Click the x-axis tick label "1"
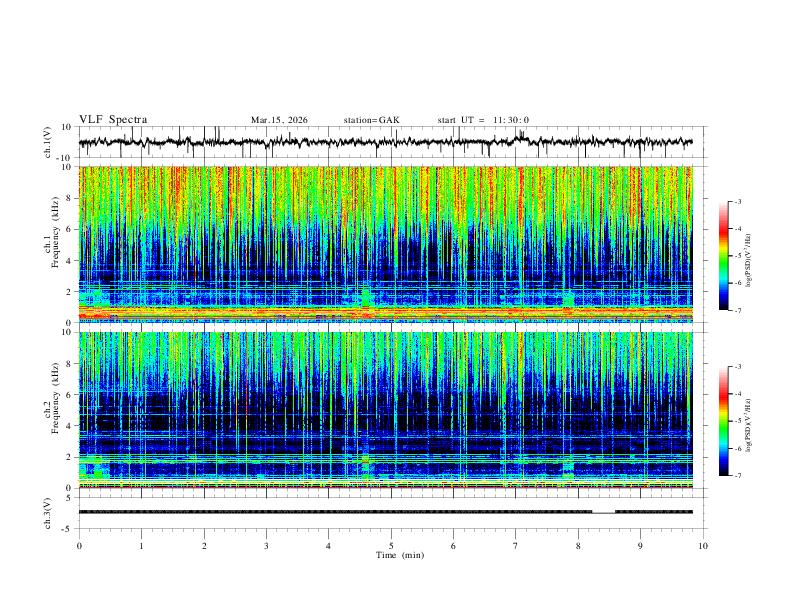The image size is (792, 612). pyautogui.click(x=141, y=546)
